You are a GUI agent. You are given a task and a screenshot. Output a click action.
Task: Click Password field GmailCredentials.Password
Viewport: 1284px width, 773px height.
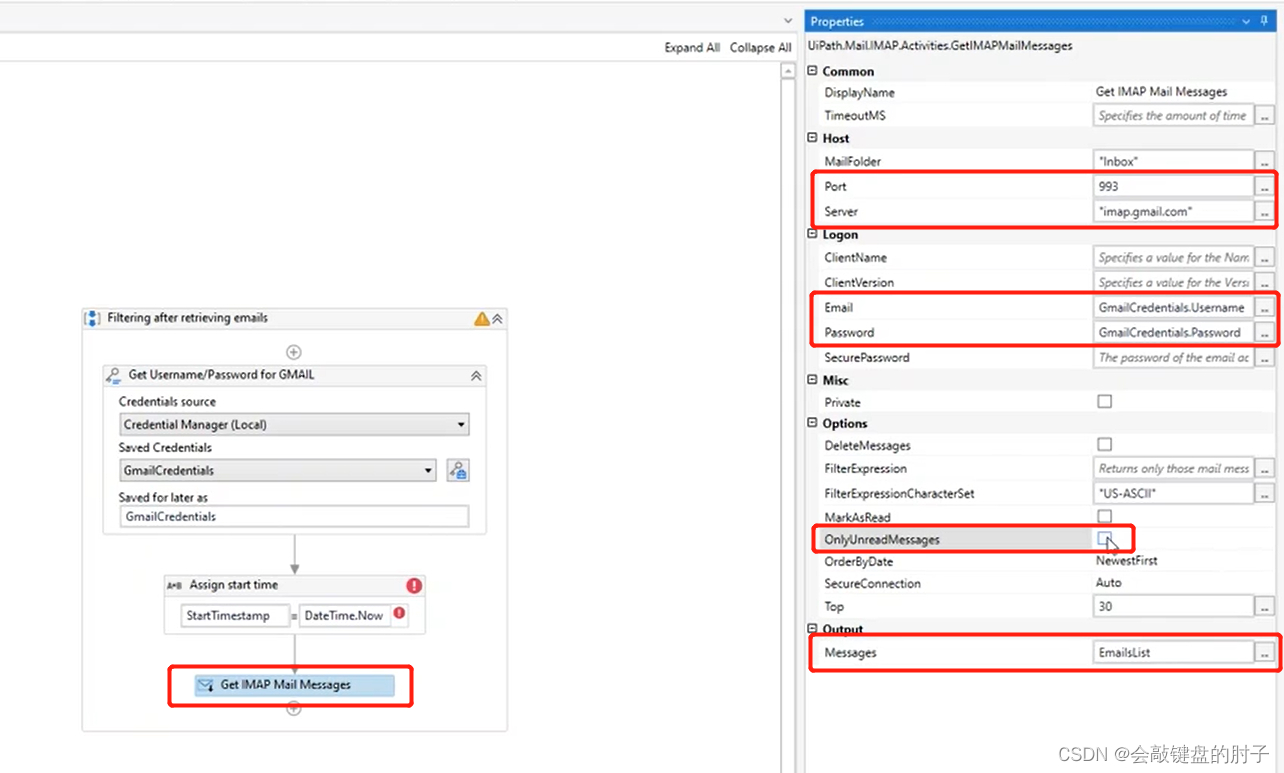click(x=1173, y=332)
